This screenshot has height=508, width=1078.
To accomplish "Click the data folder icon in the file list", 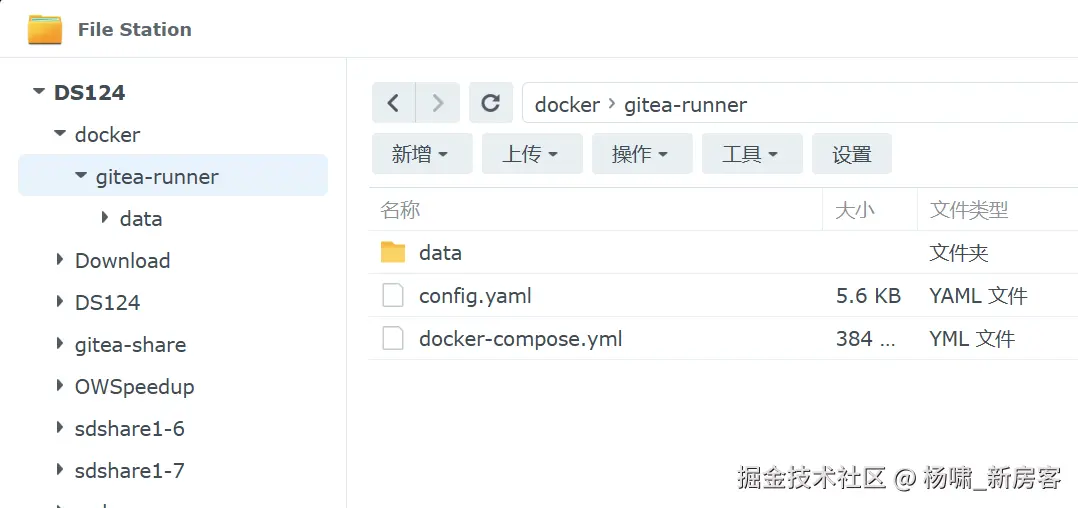I will pos(393,252).
